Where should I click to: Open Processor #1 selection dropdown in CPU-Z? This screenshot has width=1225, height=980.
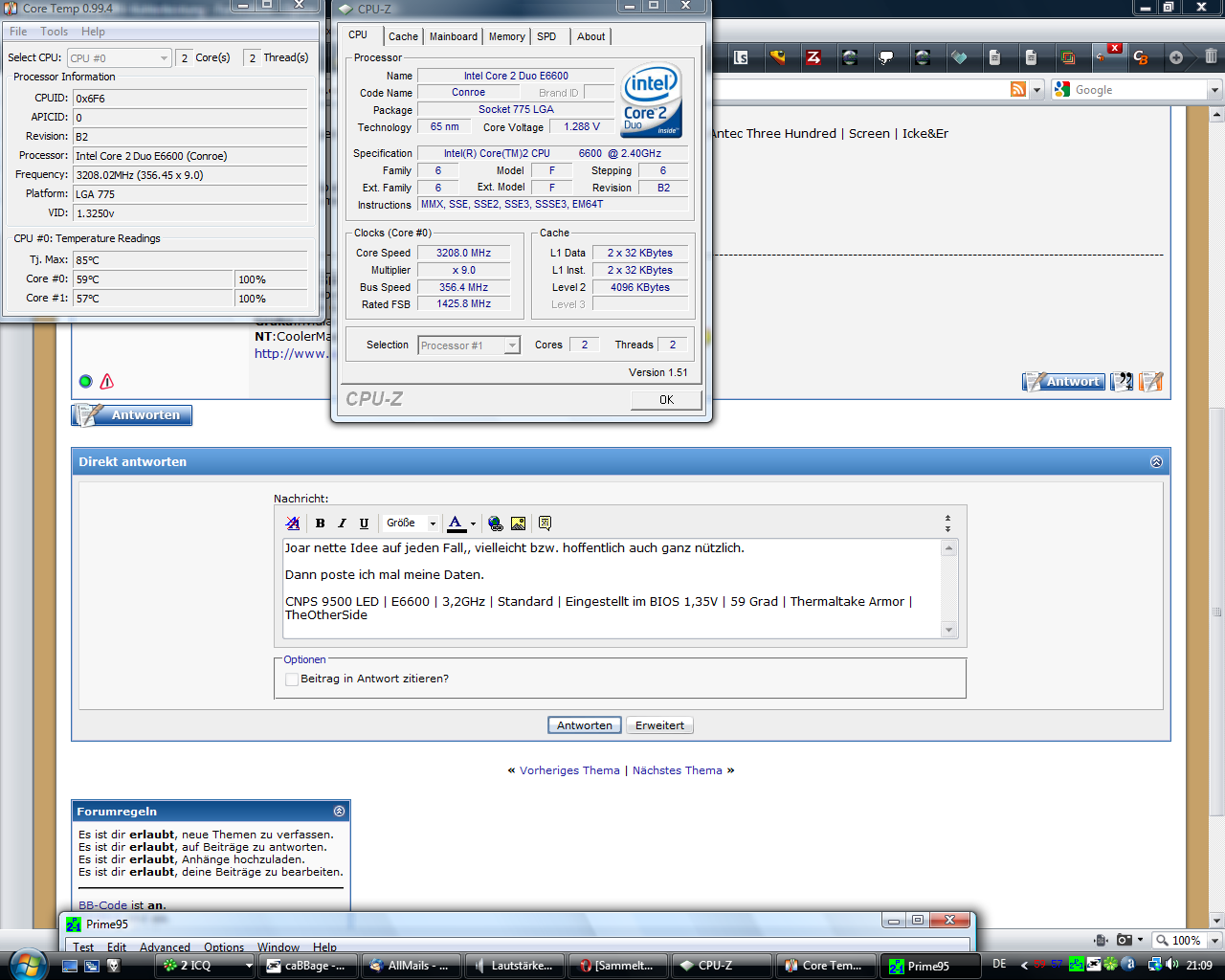(x=469, y=345)
